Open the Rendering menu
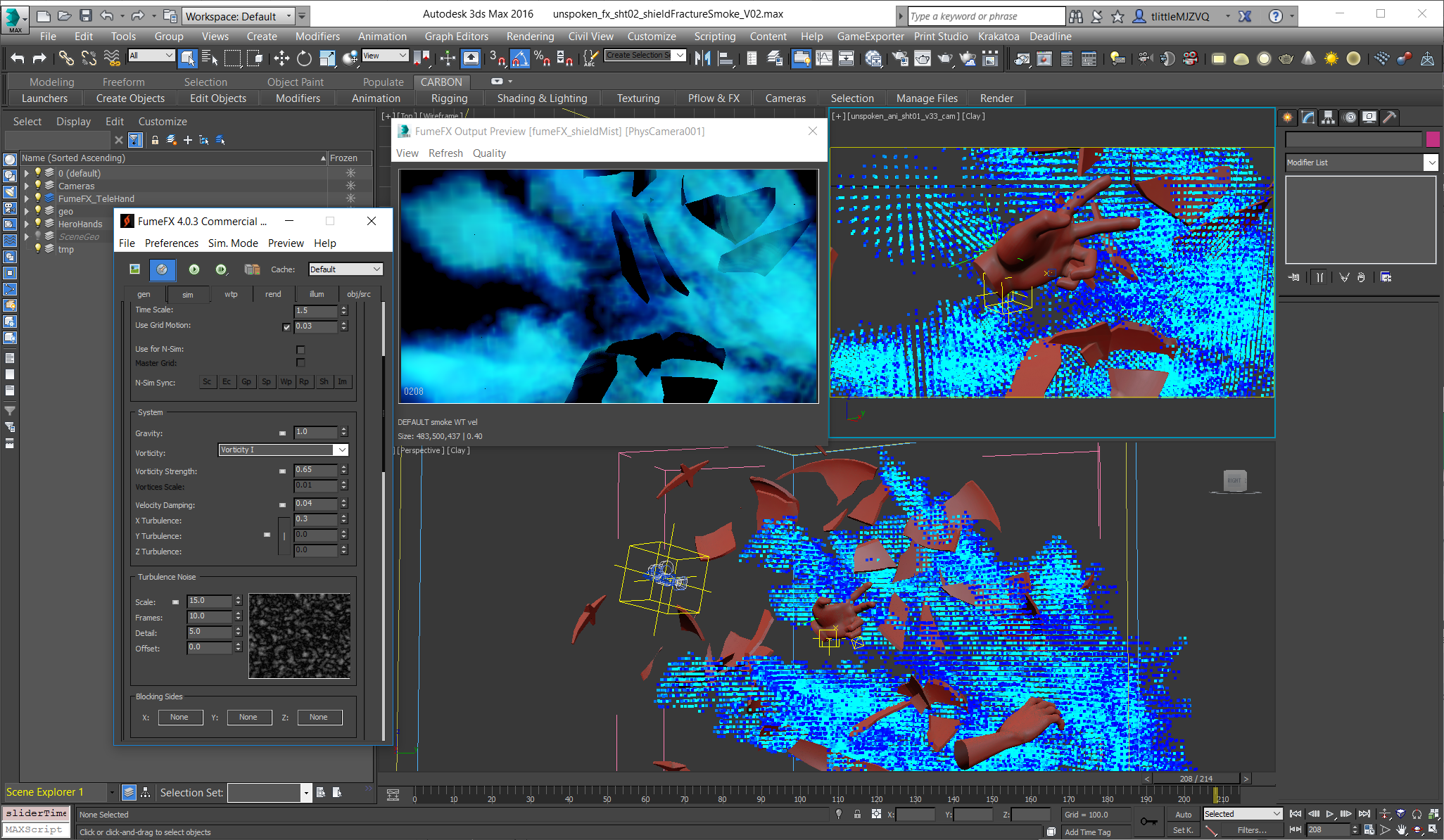The width and height of the screenshot is (1444, 840). click(530, 37)
